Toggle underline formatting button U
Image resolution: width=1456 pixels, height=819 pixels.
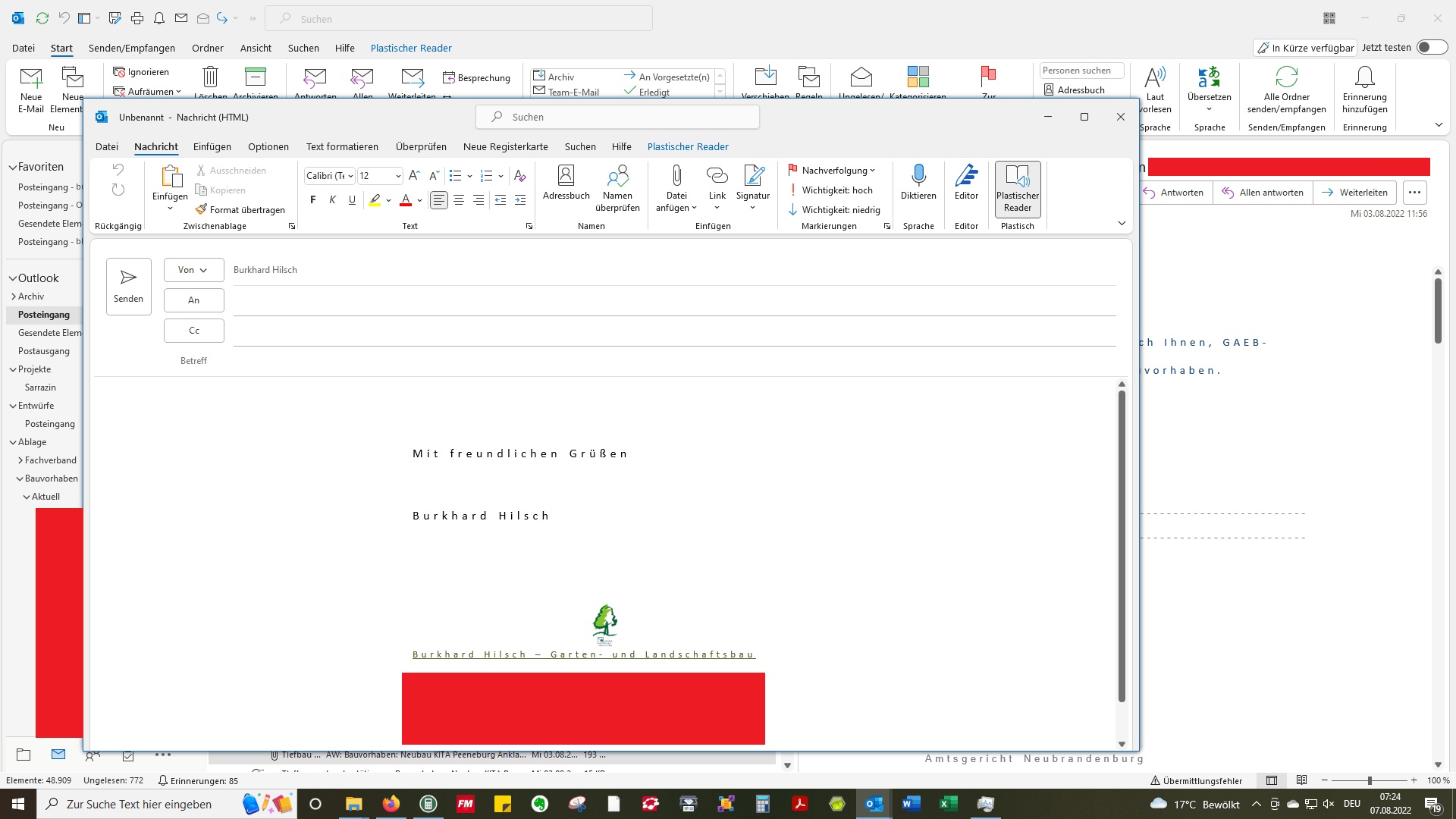352,200
